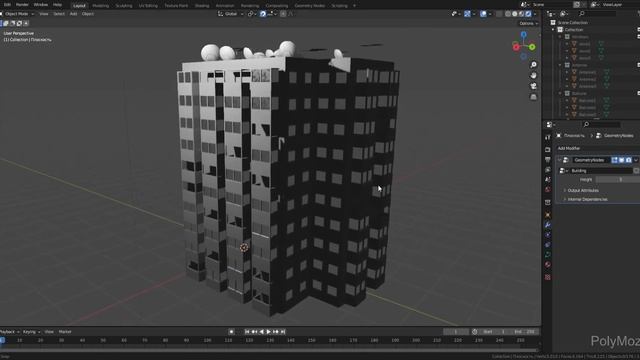Click the zoom magnifier viewport gizmo

pyautogui.click(x=533, y=65)
